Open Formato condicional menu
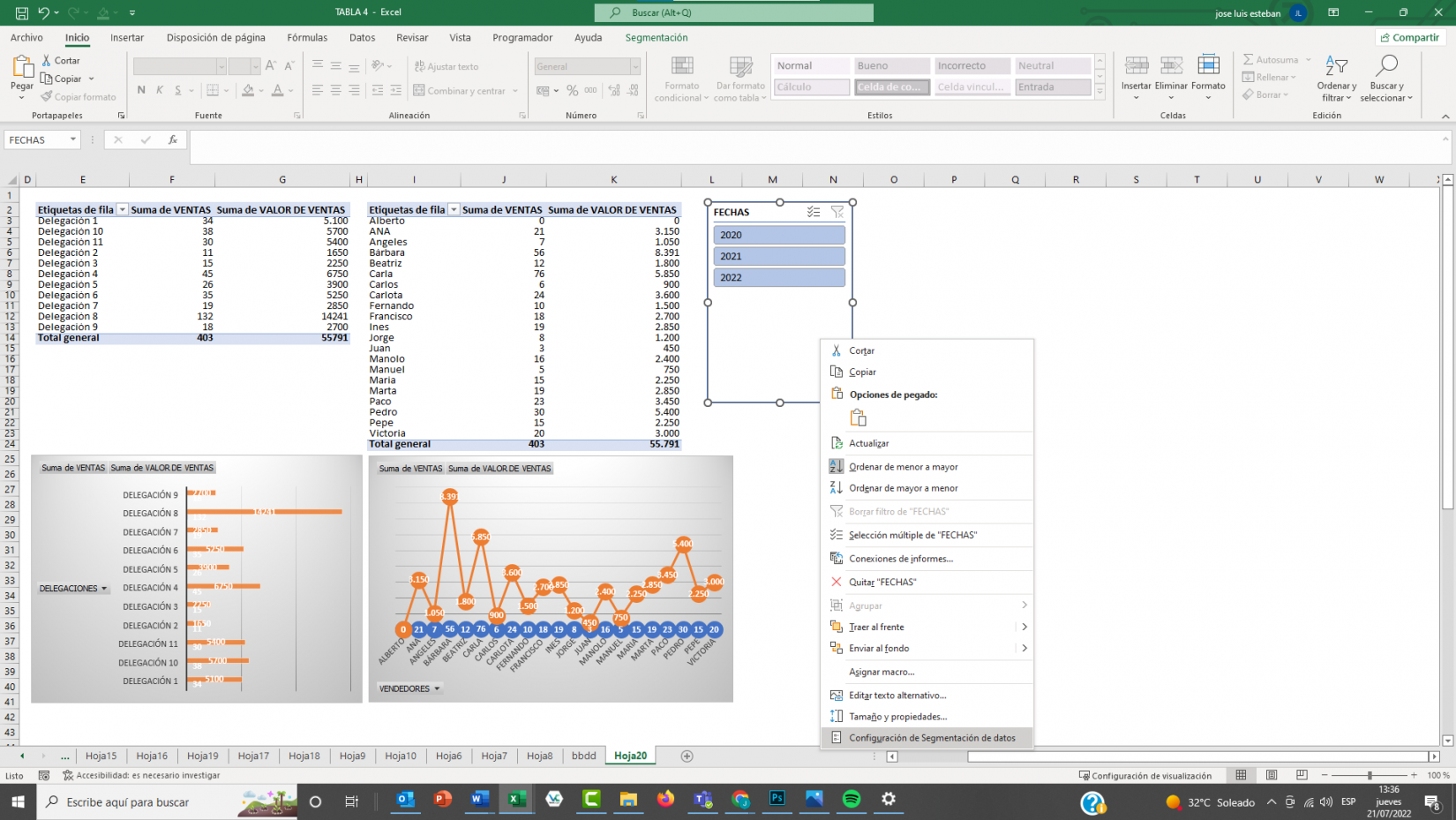The height and width of the screenshot is (820, 1456). (x=681, y=79)
